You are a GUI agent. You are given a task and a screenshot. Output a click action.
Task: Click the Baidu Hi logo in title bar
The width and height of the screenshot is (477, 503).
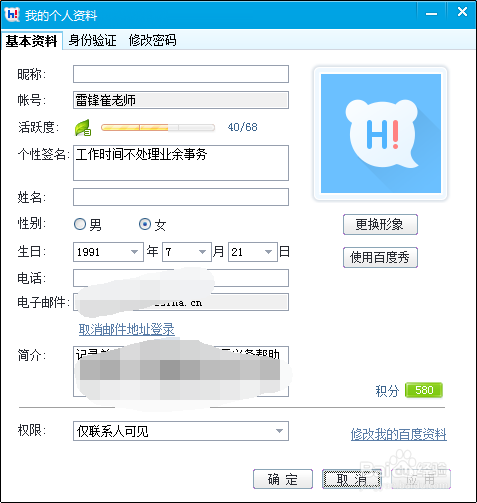tap(12, 15)
